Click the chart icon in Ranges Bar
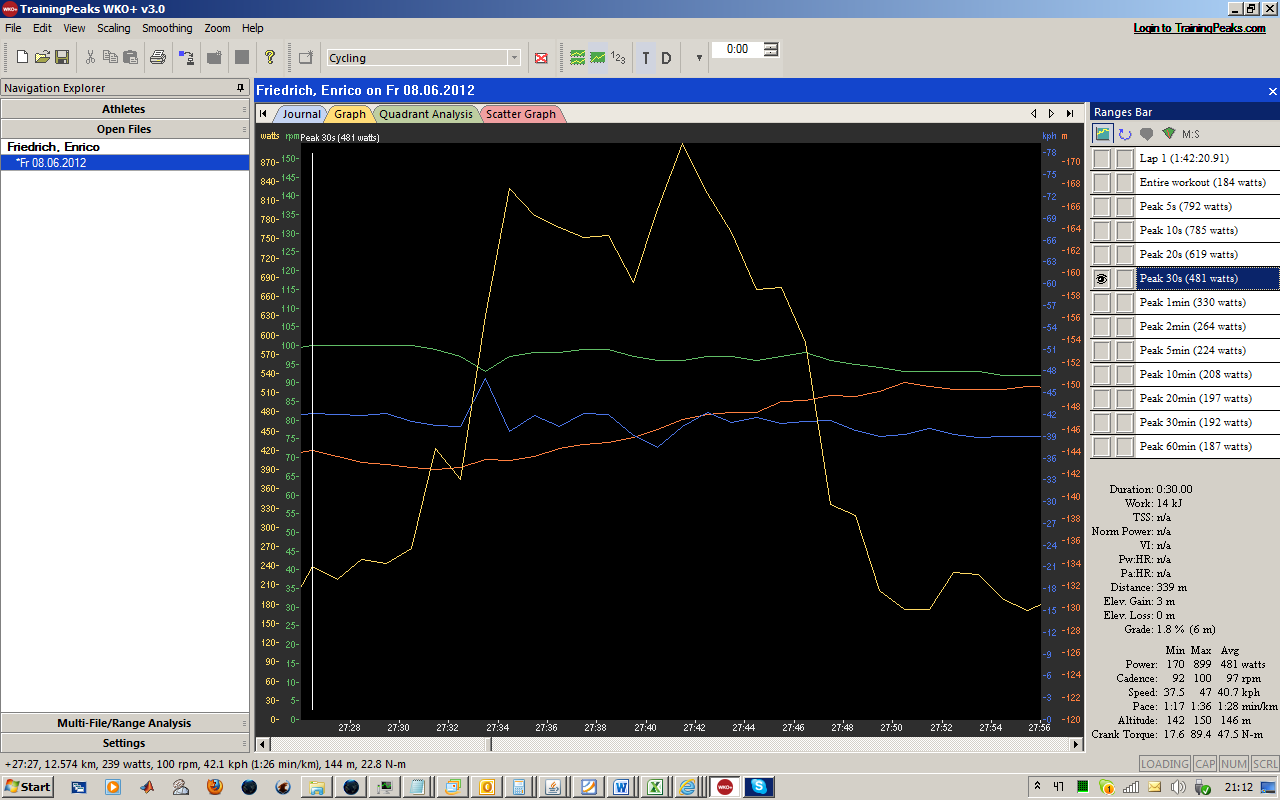 1103,133
